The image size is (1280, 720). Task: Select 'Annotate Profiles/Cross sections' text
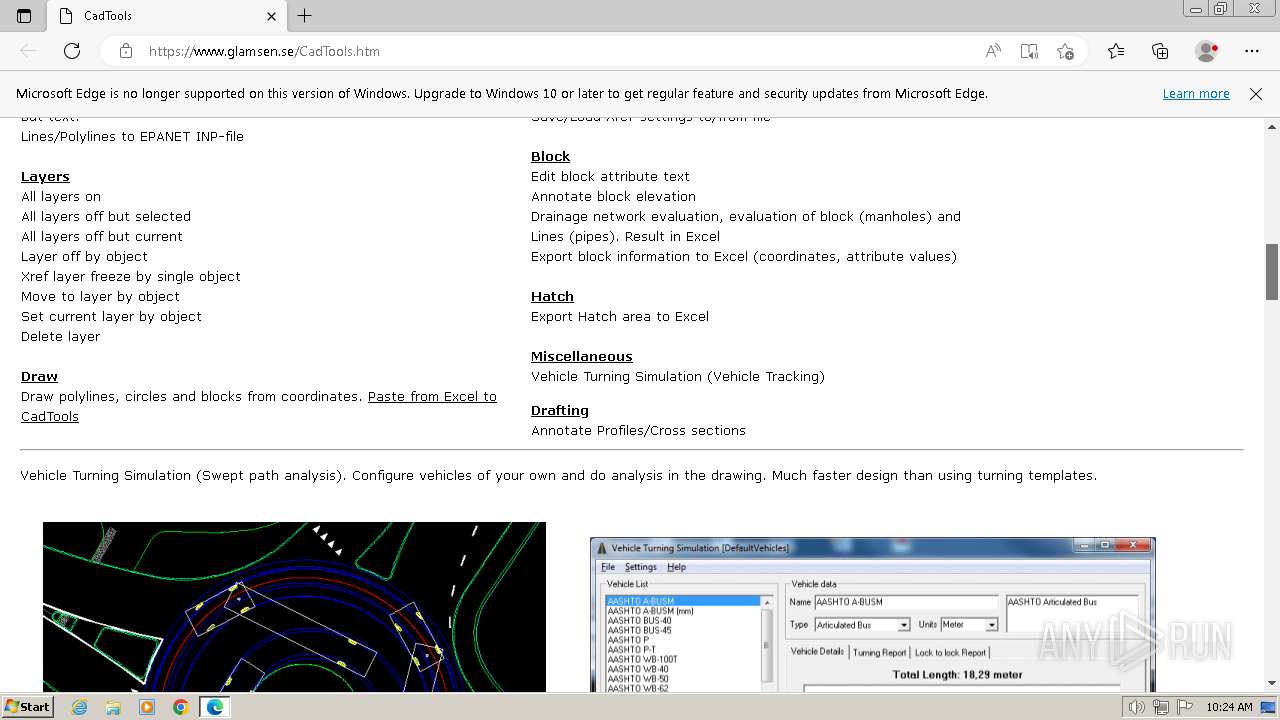coord(638,430)
